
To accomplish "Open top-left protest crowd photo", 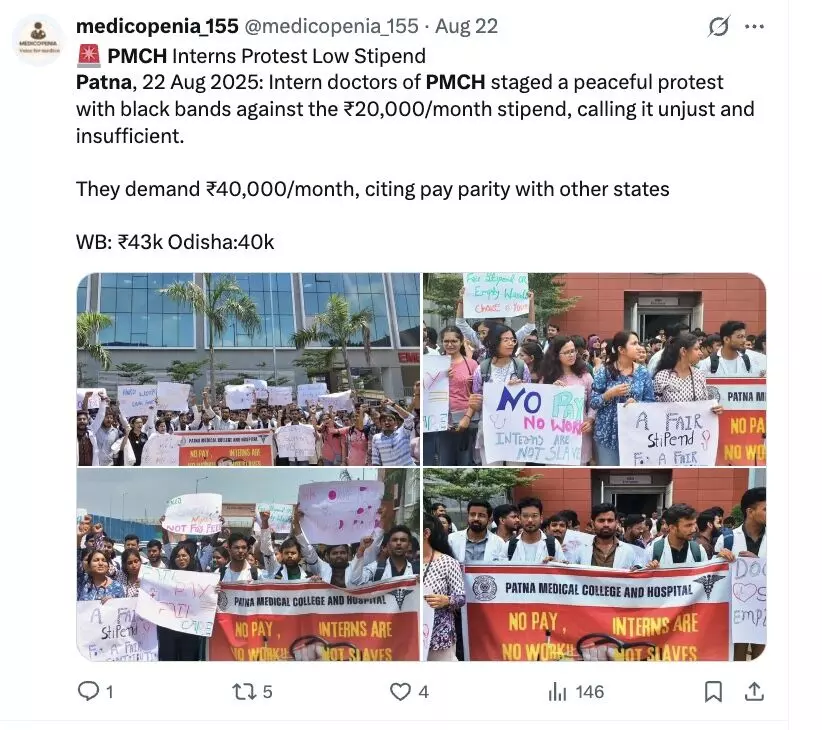I will point(248,369).
